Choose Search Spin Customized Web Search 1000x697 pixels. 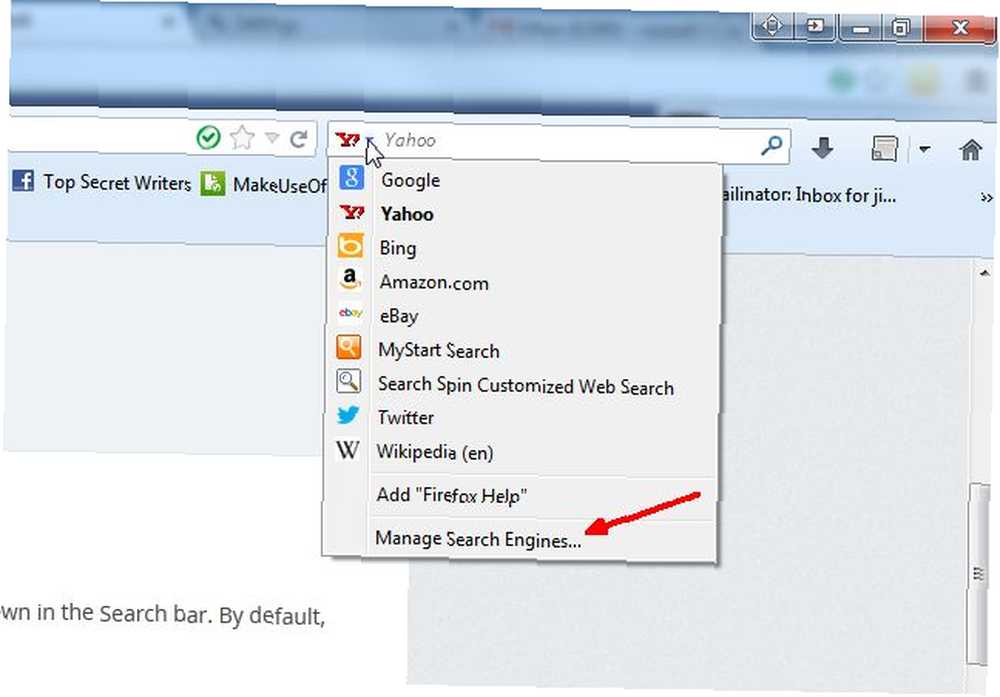coord(523,385)
